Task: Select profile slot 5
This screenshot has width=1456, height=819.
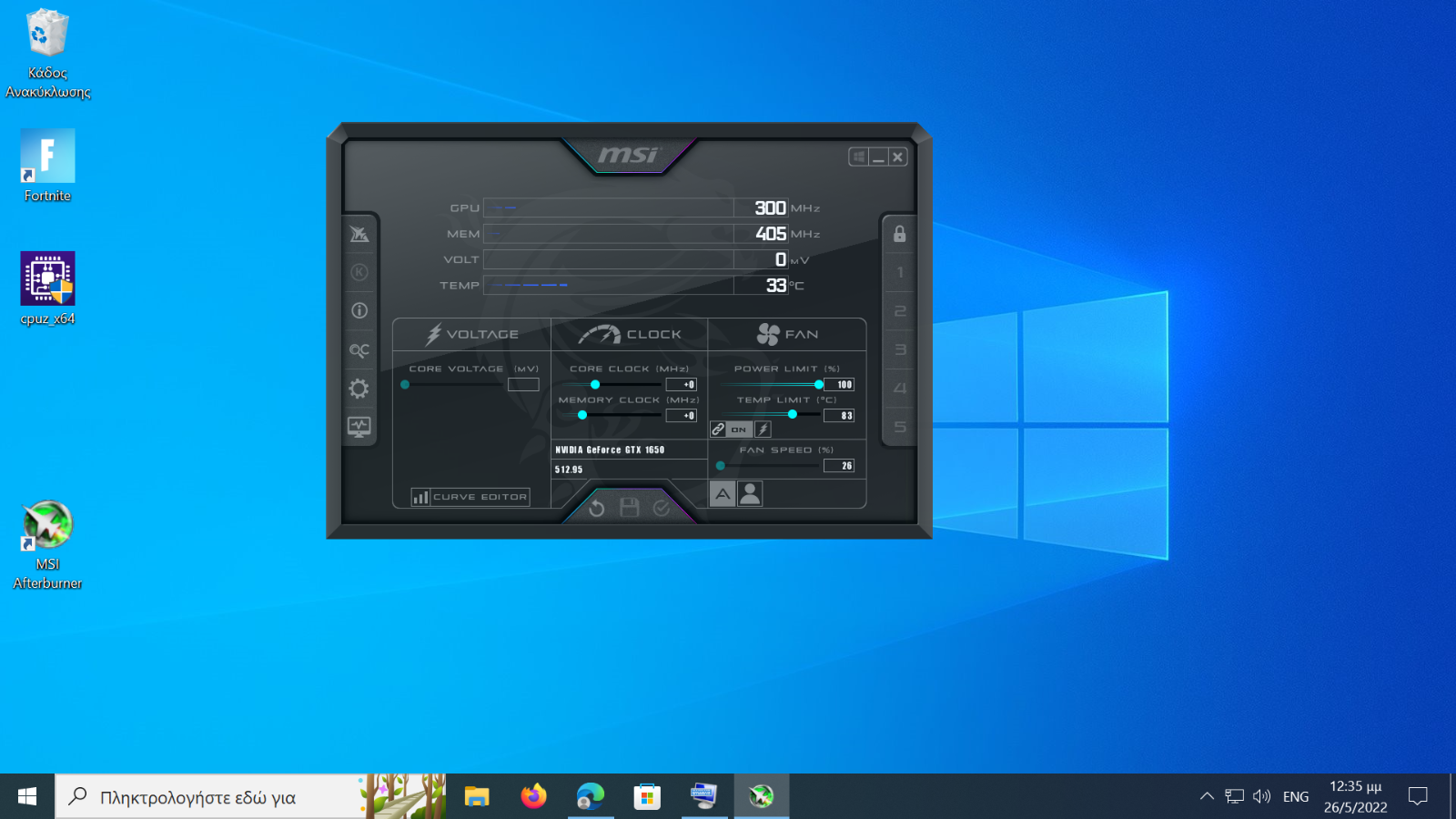Action: 900,427
